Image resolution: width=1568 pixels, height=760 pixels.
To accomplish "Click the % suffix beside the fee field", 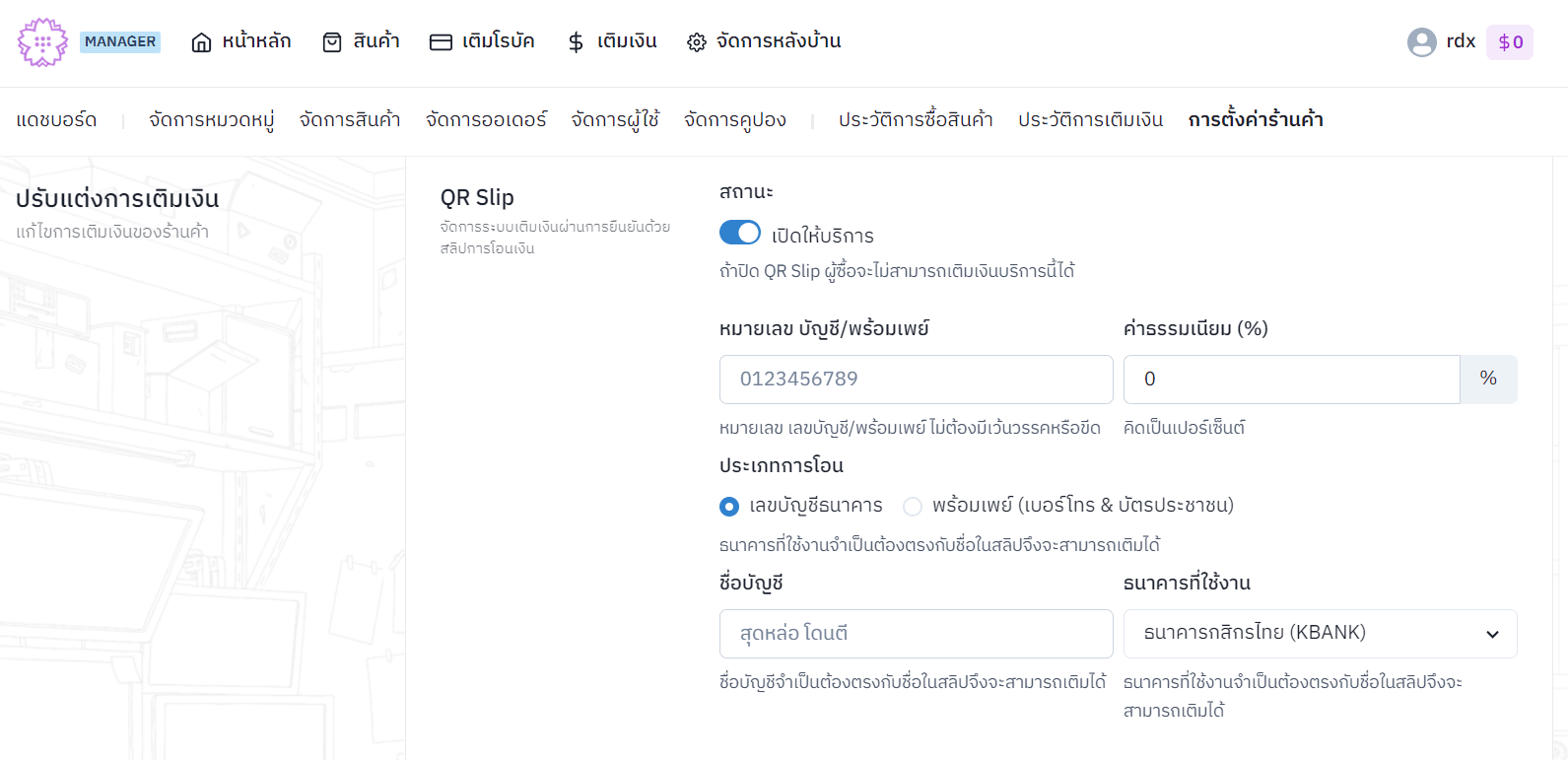I will 1488,380.
